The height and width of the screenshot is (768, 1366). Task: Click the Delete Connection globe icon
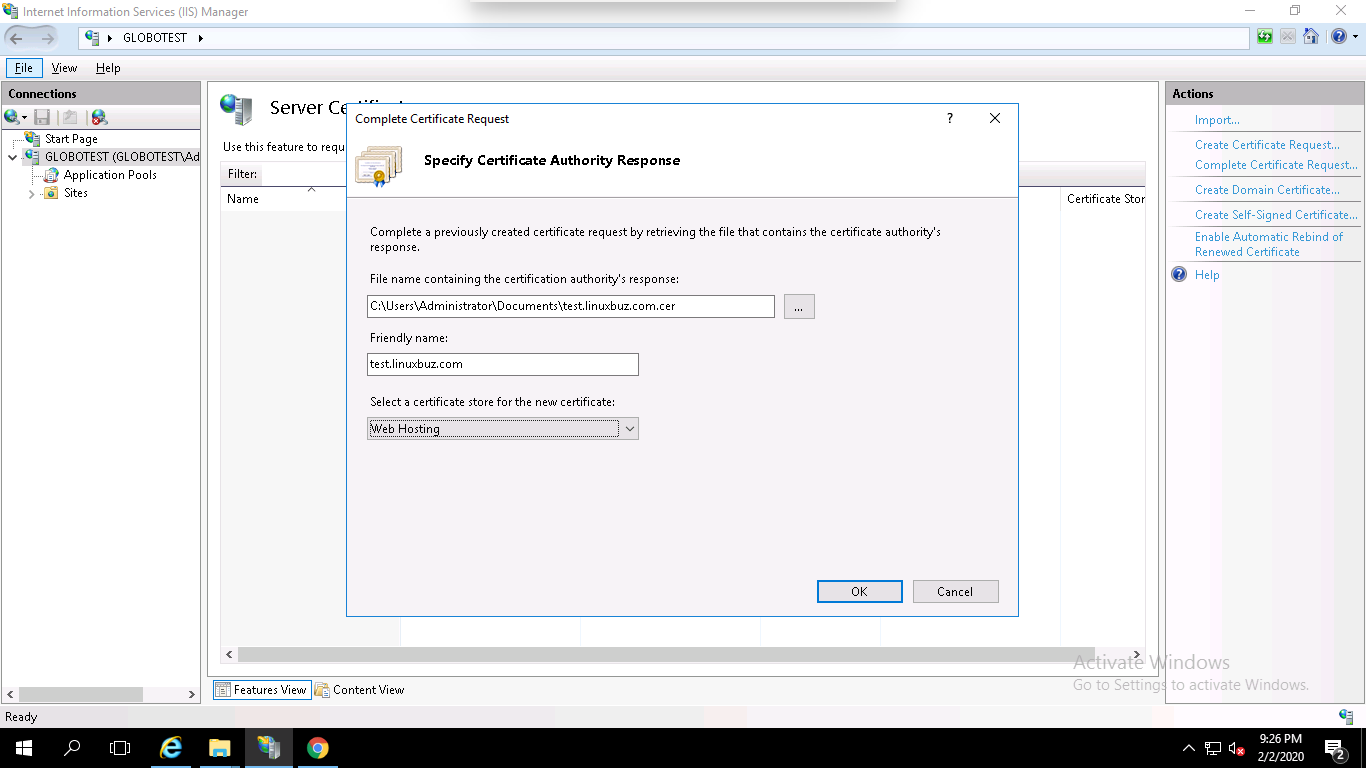(99, 117)
